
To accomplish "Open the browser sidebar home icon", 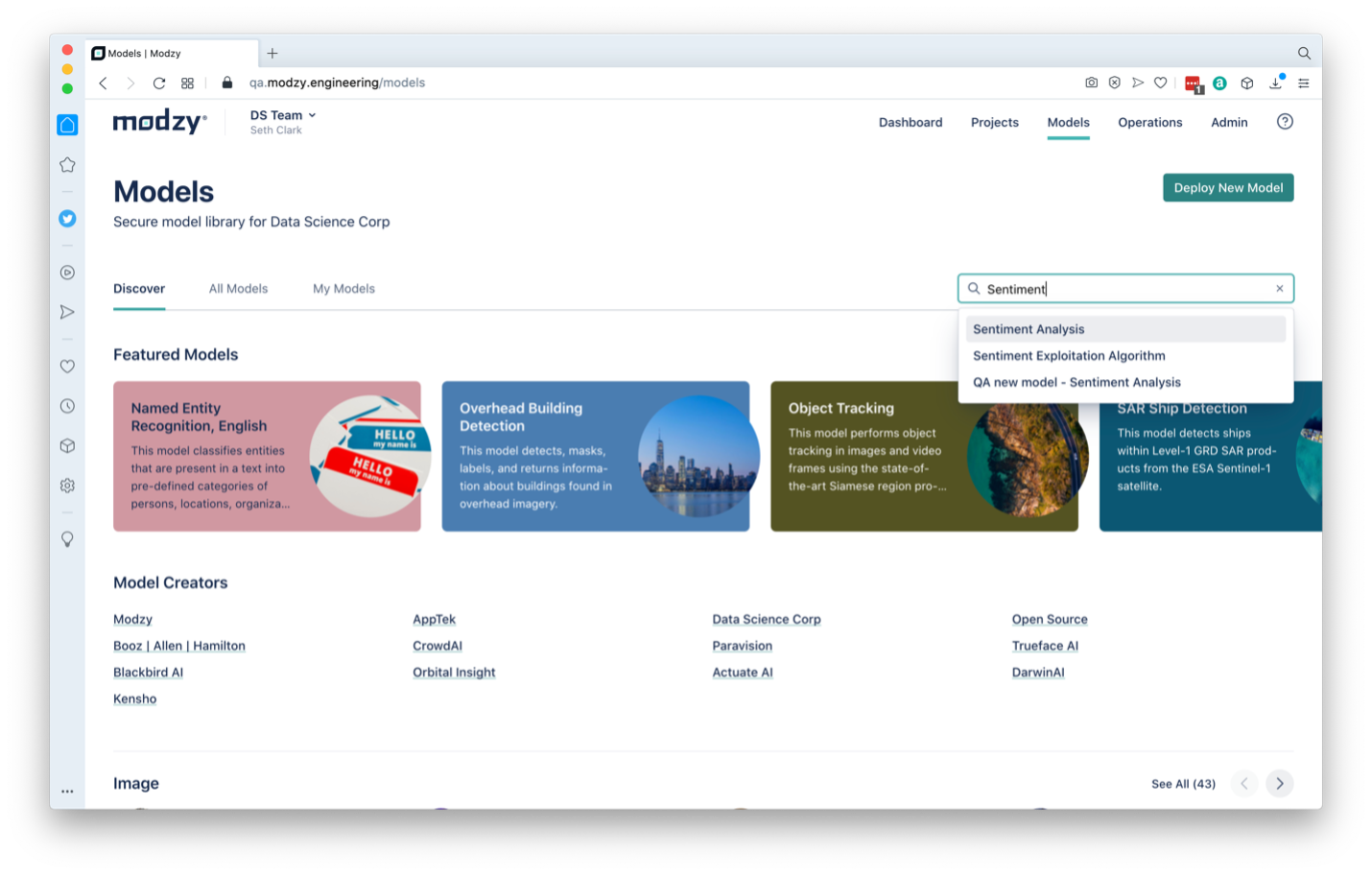I will pos(67,125).
